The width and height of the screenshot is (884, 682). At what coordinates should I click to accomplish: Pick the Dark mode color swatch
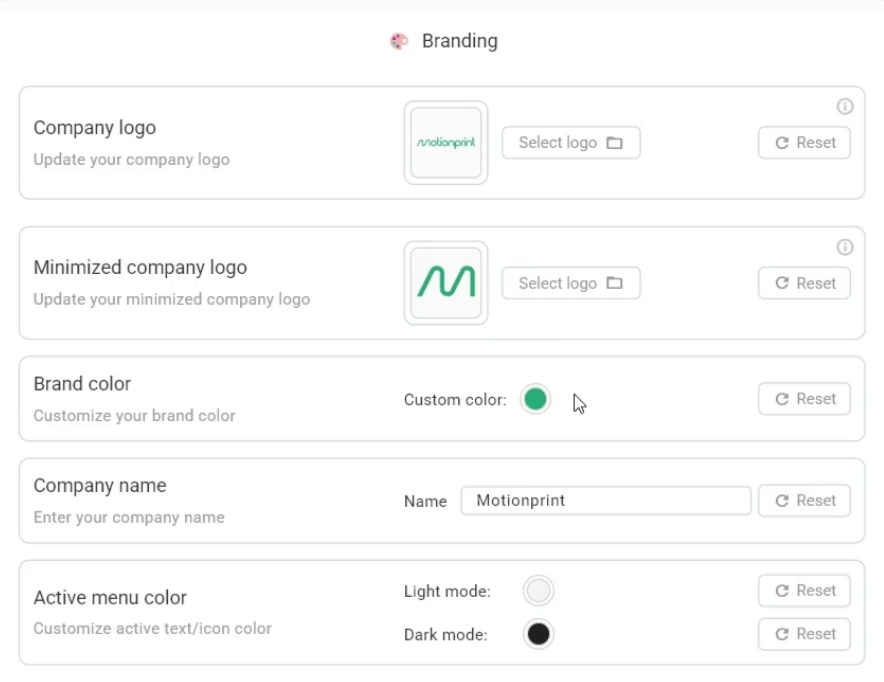538,634
